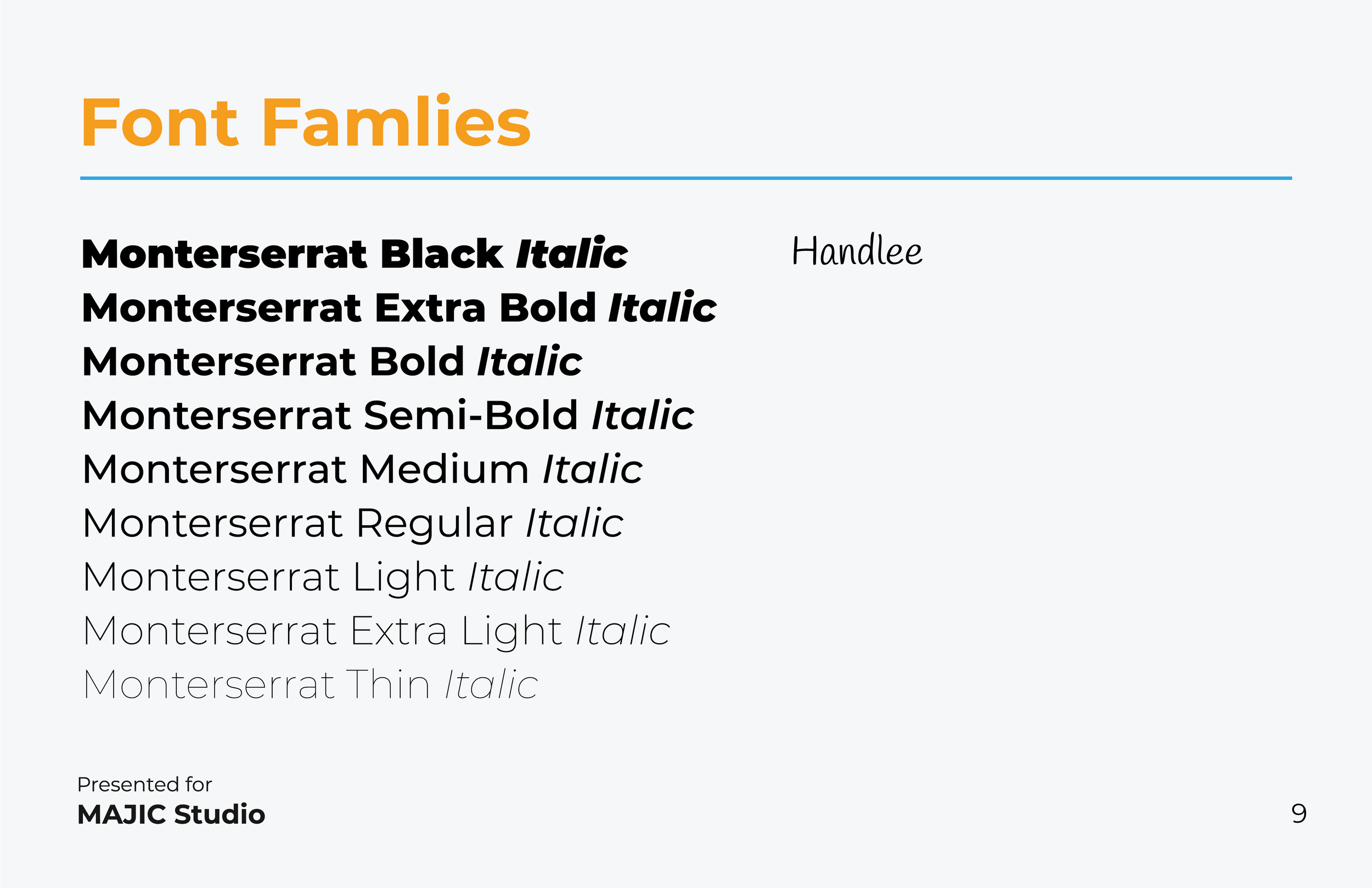Click the word Regular in the list

coord(434,524)
